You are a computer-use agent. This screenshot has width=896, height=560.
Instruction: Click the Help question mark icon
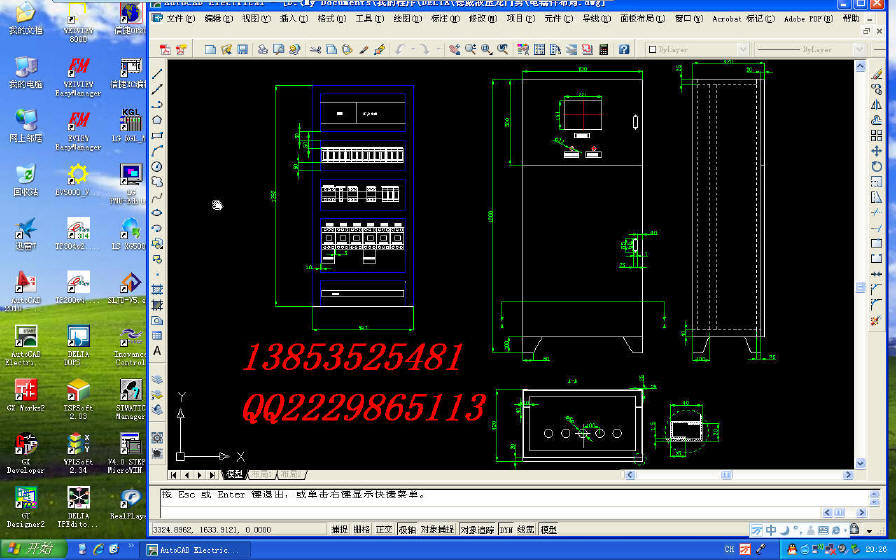pos(624,49)
